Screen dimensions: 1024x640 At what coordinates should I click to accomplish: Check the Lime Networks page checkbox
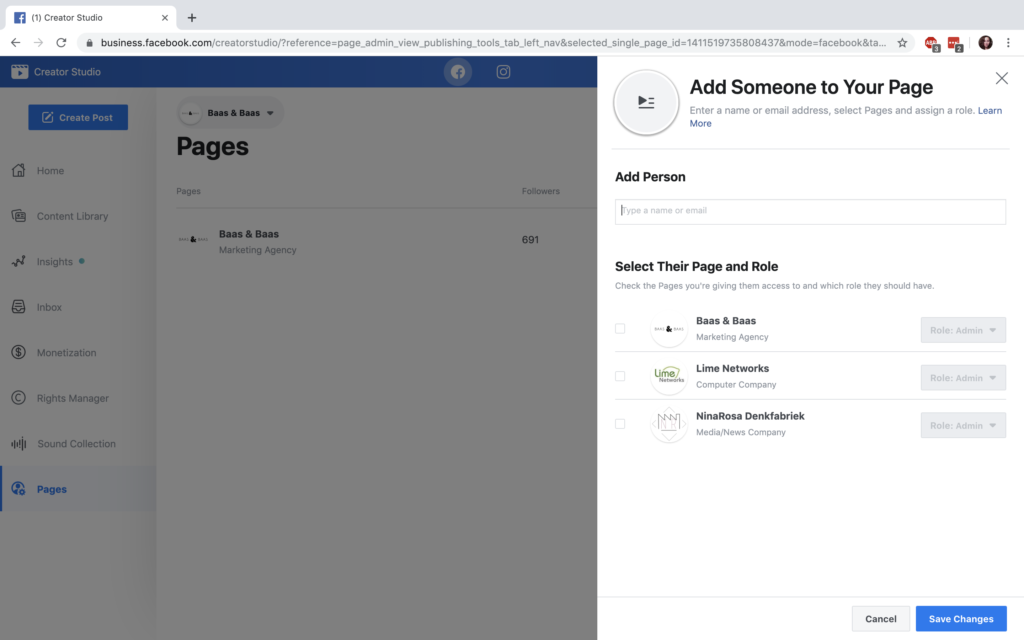tap(620, 376)
